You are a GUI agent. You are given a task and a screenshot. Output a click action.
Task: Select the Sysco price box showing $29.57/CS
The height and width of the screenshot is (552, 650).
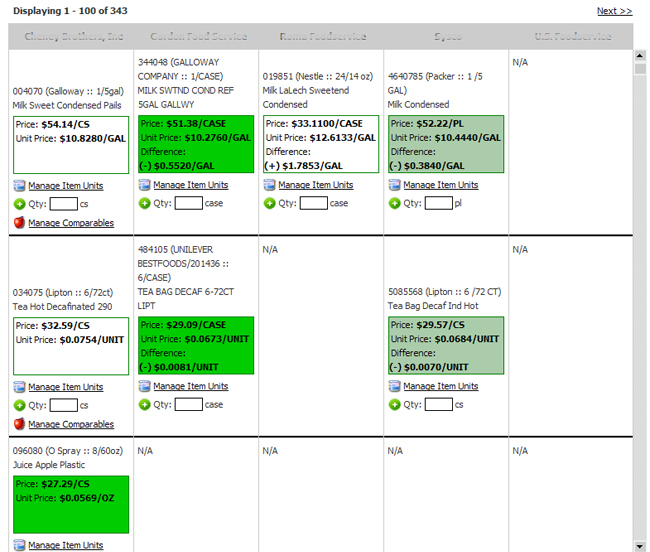446,346
